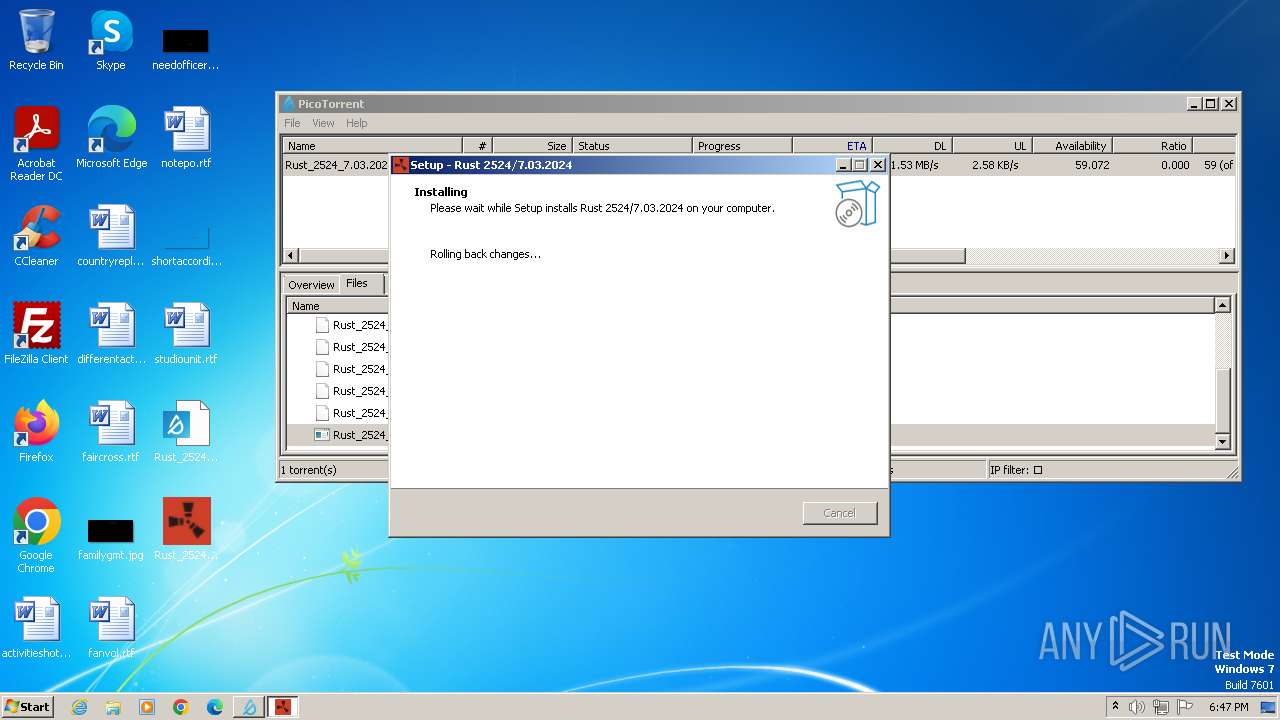This screenshot has height=720, width=1280.
Task: Open Chrome from the taskbar
Action: pos(181,707)
